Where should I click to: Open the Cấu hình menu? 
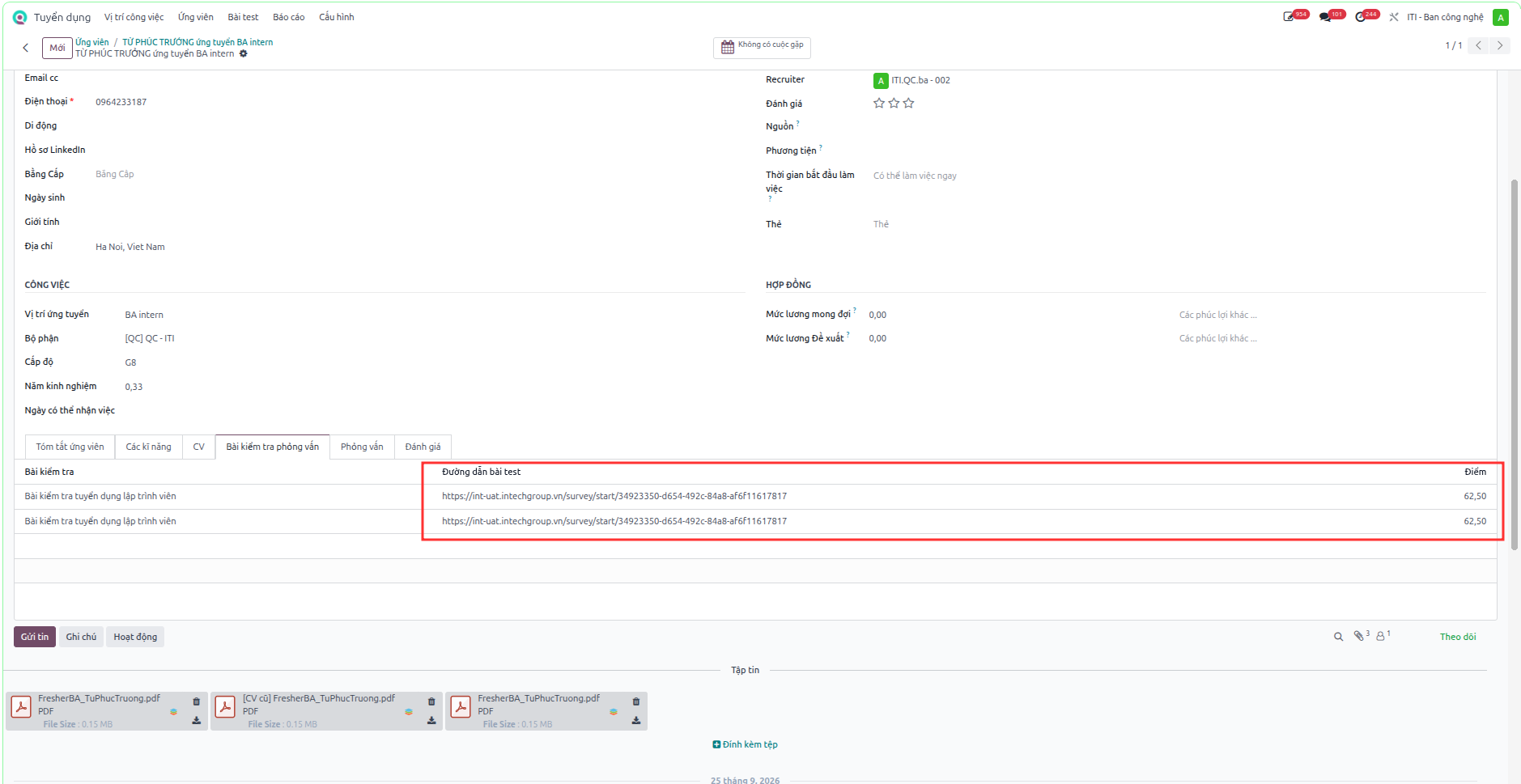[337, 17]
